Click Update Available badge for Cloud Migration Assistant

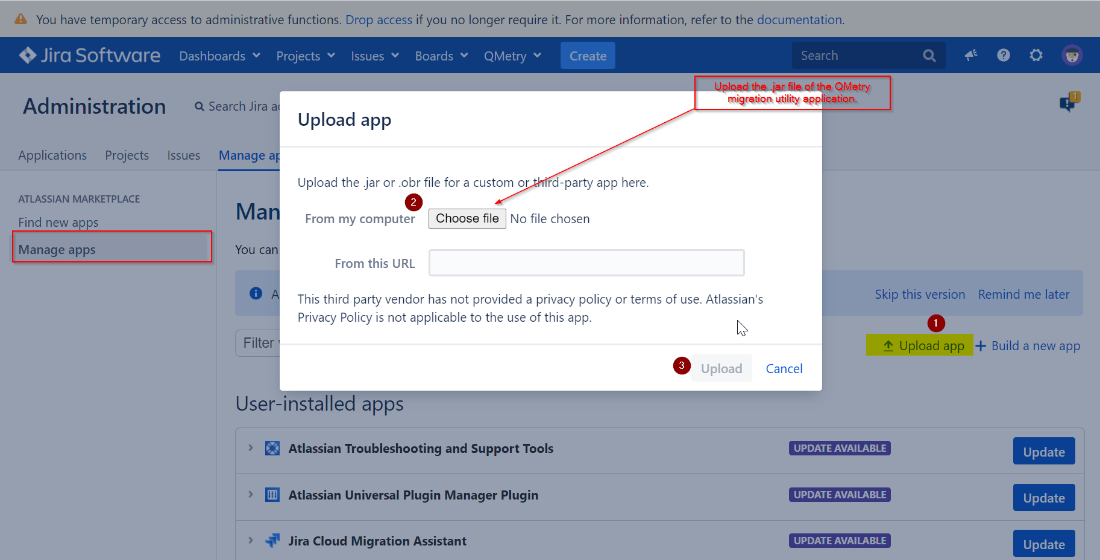point(840,540)
